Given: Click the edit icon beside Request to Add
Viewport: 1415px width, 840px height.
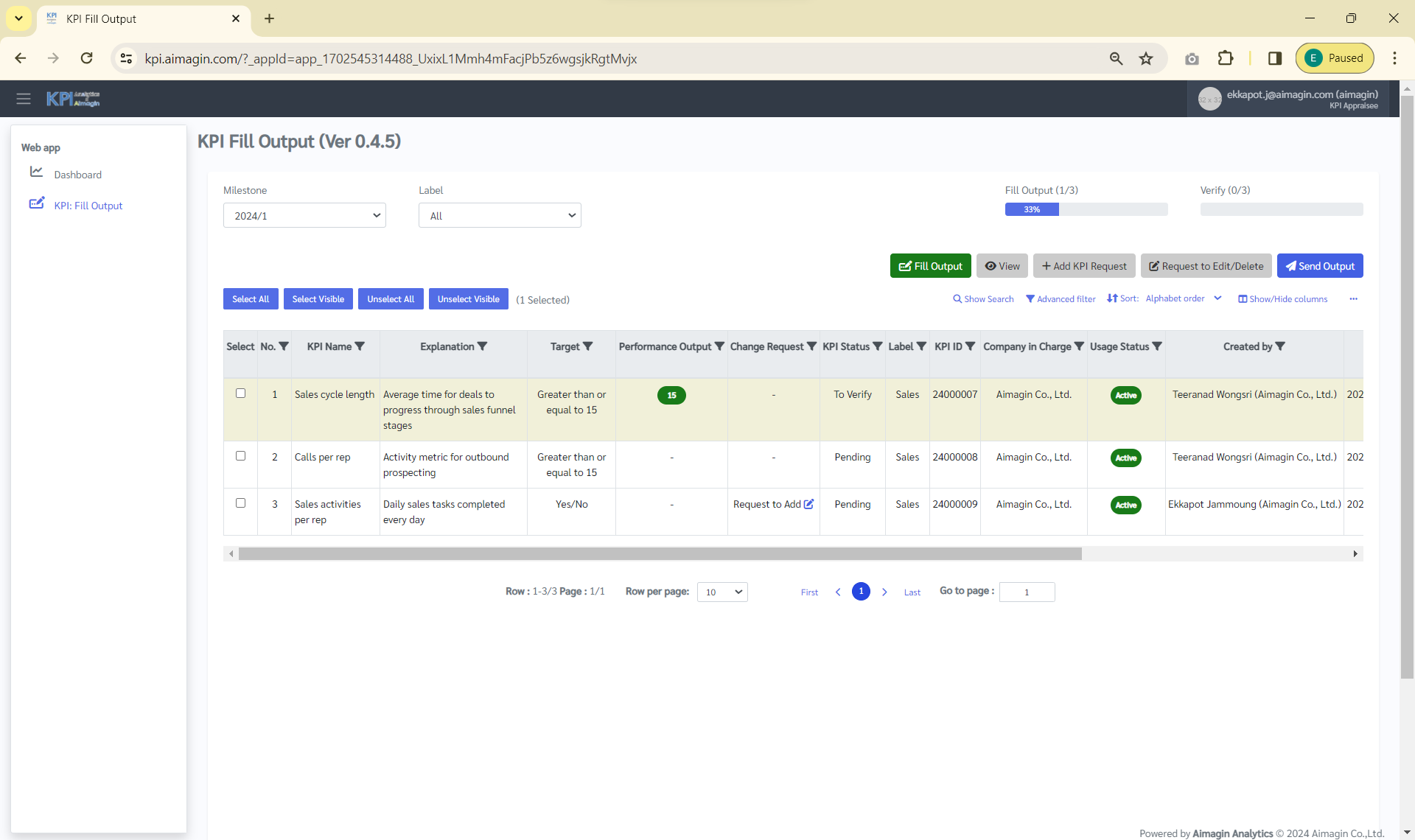Looking at the screenshot, I should [x=809, y=504].
